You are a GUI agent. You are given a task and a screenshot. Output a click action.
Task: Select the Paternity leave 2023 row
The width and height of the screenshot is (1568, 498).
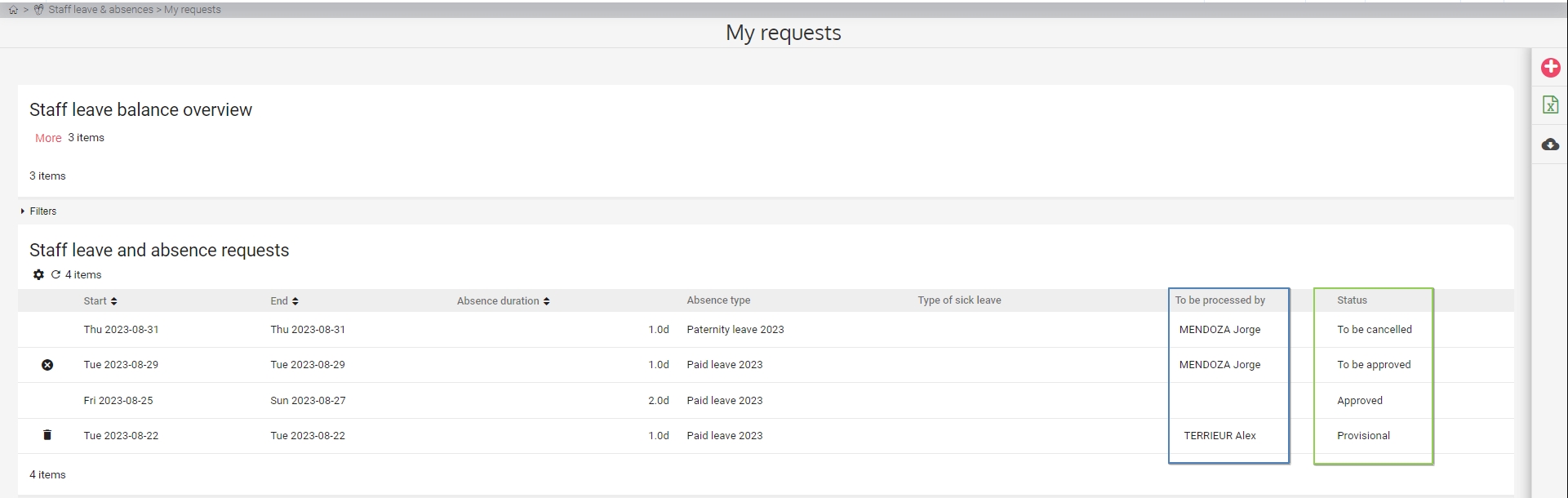(735, 330)
